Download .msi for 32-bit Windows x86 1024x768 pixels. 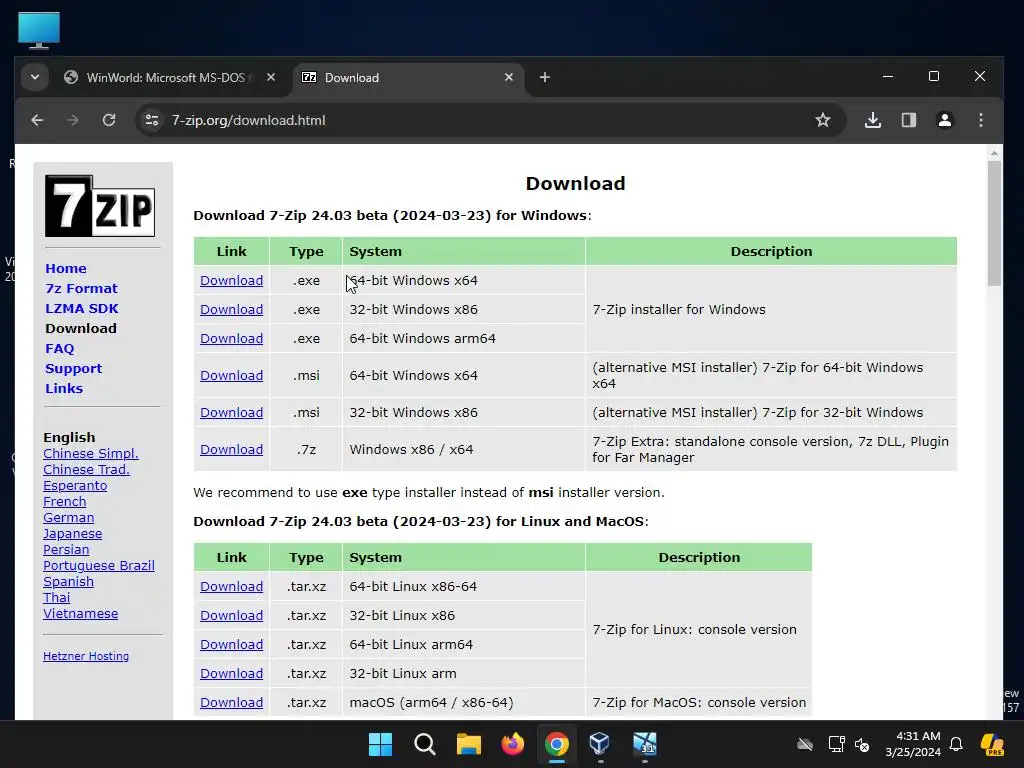coord(231,413)
